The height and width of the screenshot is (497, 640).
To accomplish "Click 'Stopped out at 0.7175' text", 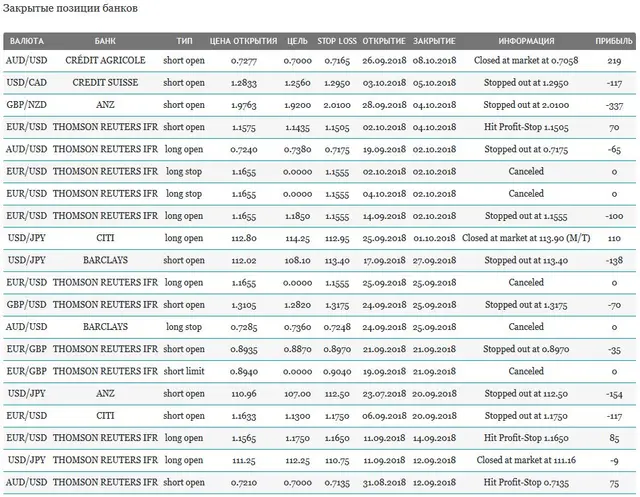I will [526, 149].
